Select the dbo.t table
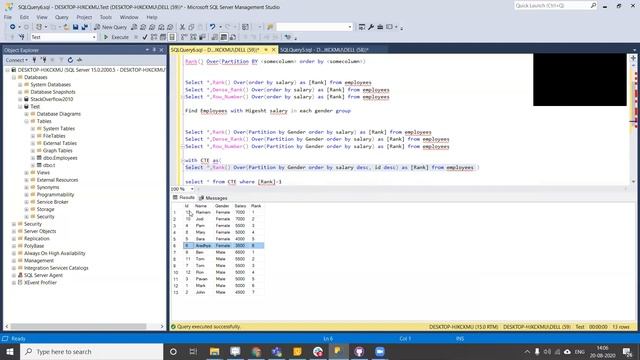 [x=49, y=165]
